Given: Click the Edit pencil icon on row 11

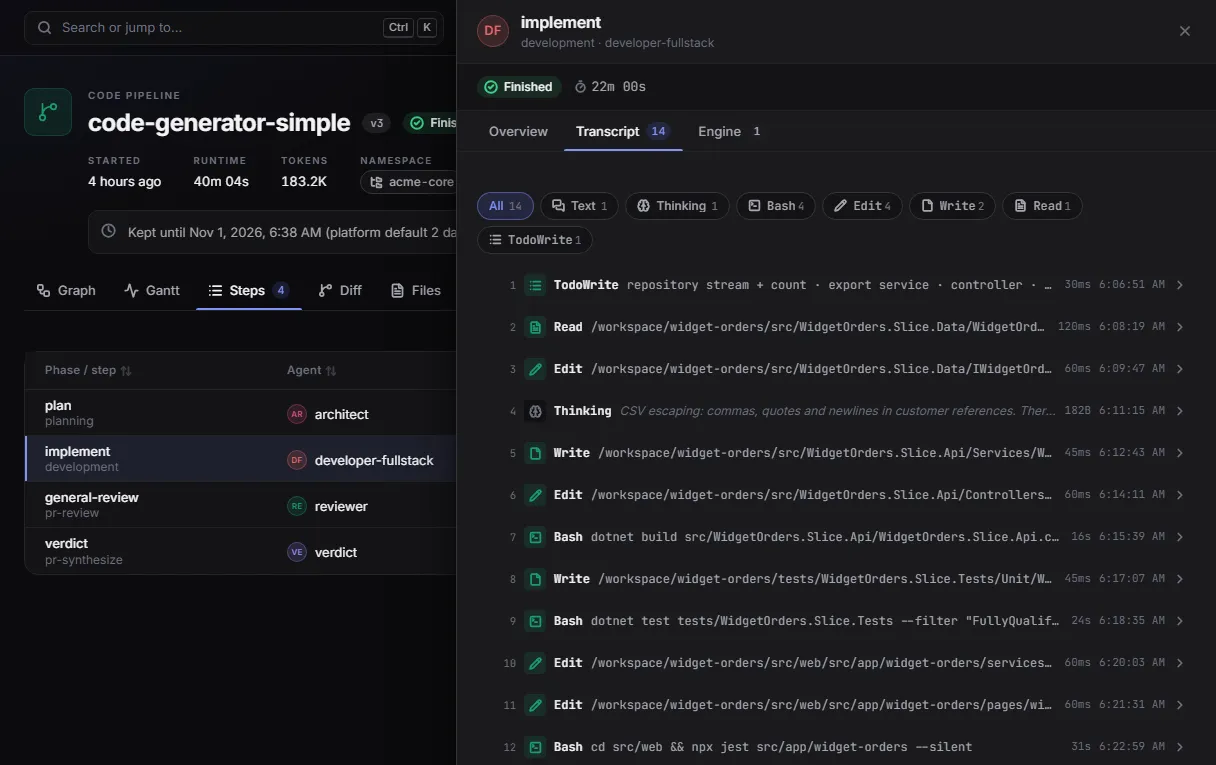Looking at the screenshot, I should coord(535,705).
